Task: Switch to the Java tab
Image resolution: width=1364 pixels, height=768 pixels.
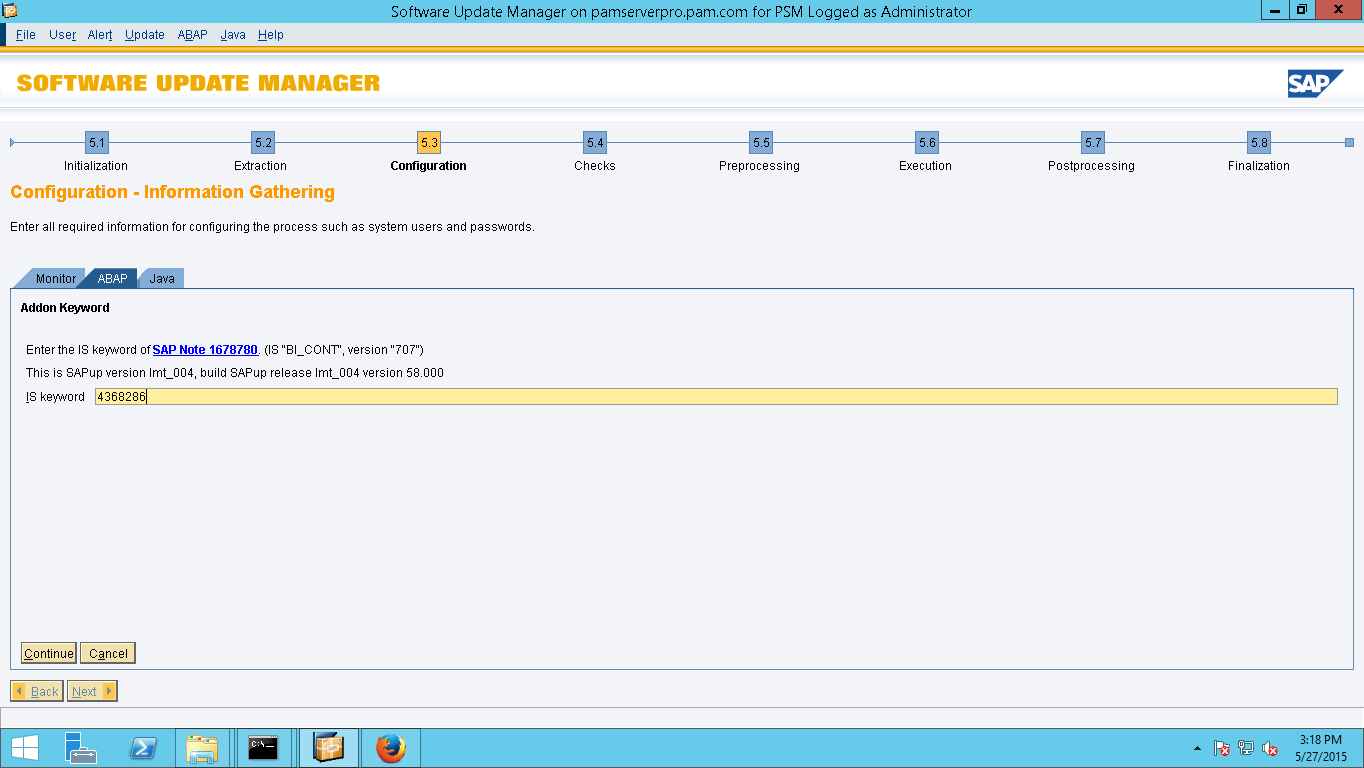Action: click(161, 278)
